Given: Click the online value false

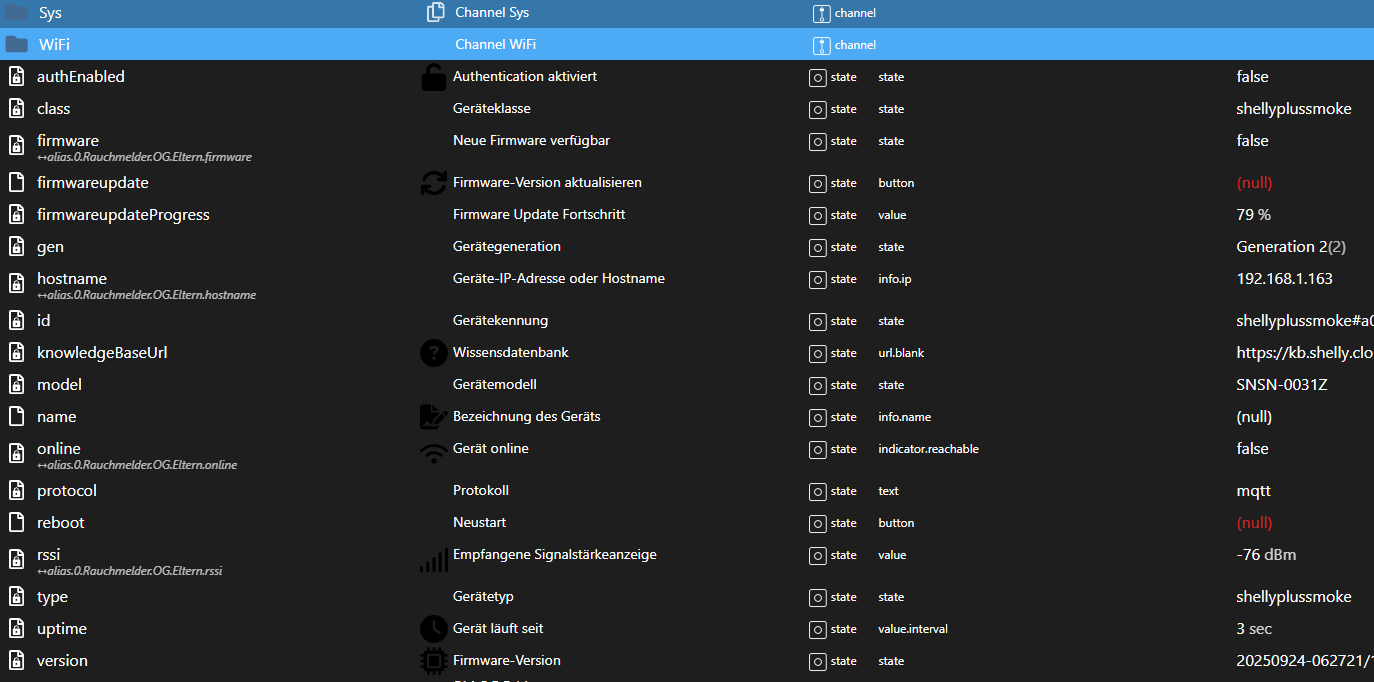Looking at the screenshot, I should click(1252, 449).
